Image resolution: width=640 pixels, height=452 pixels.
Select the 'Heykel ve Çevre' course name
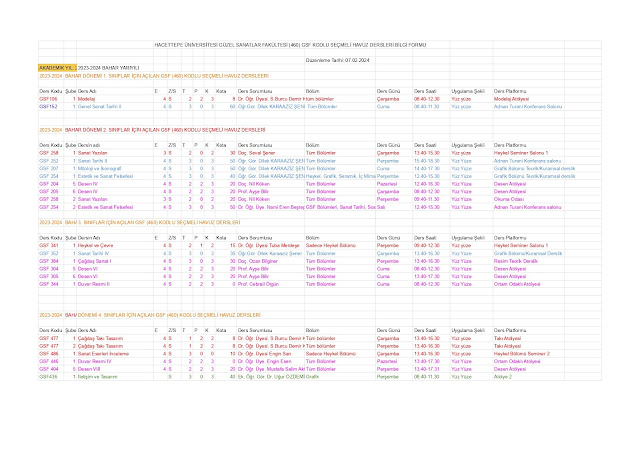click(x=95, y=245)
